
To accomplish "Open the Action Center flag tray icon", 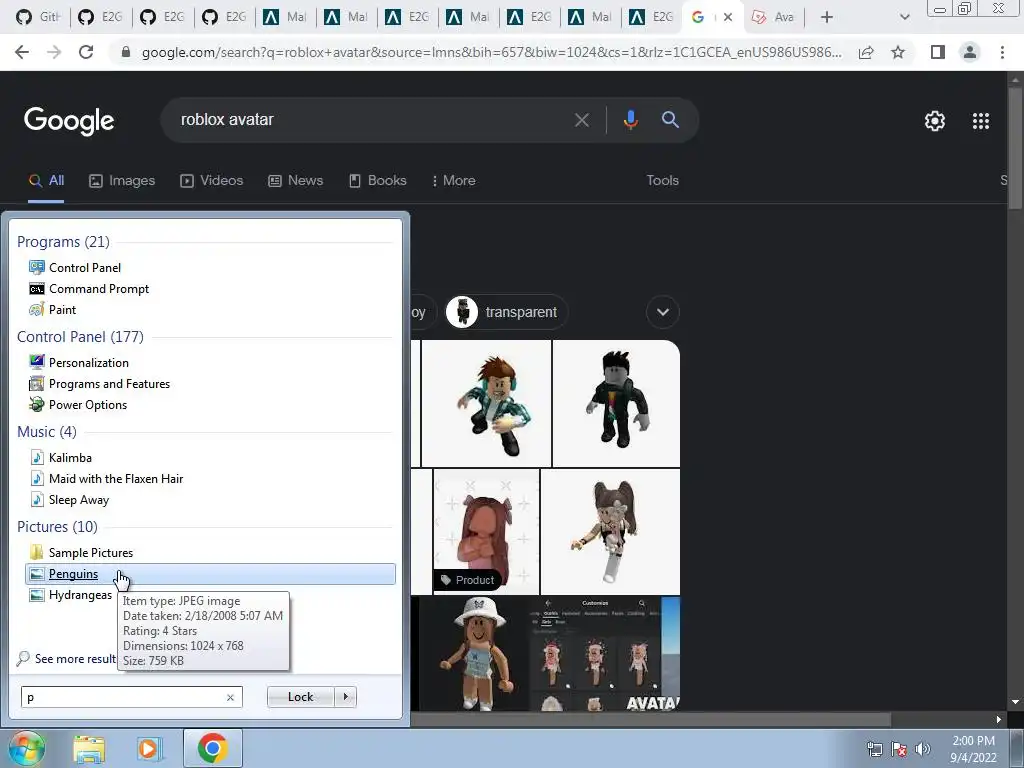I will (899, 749).
